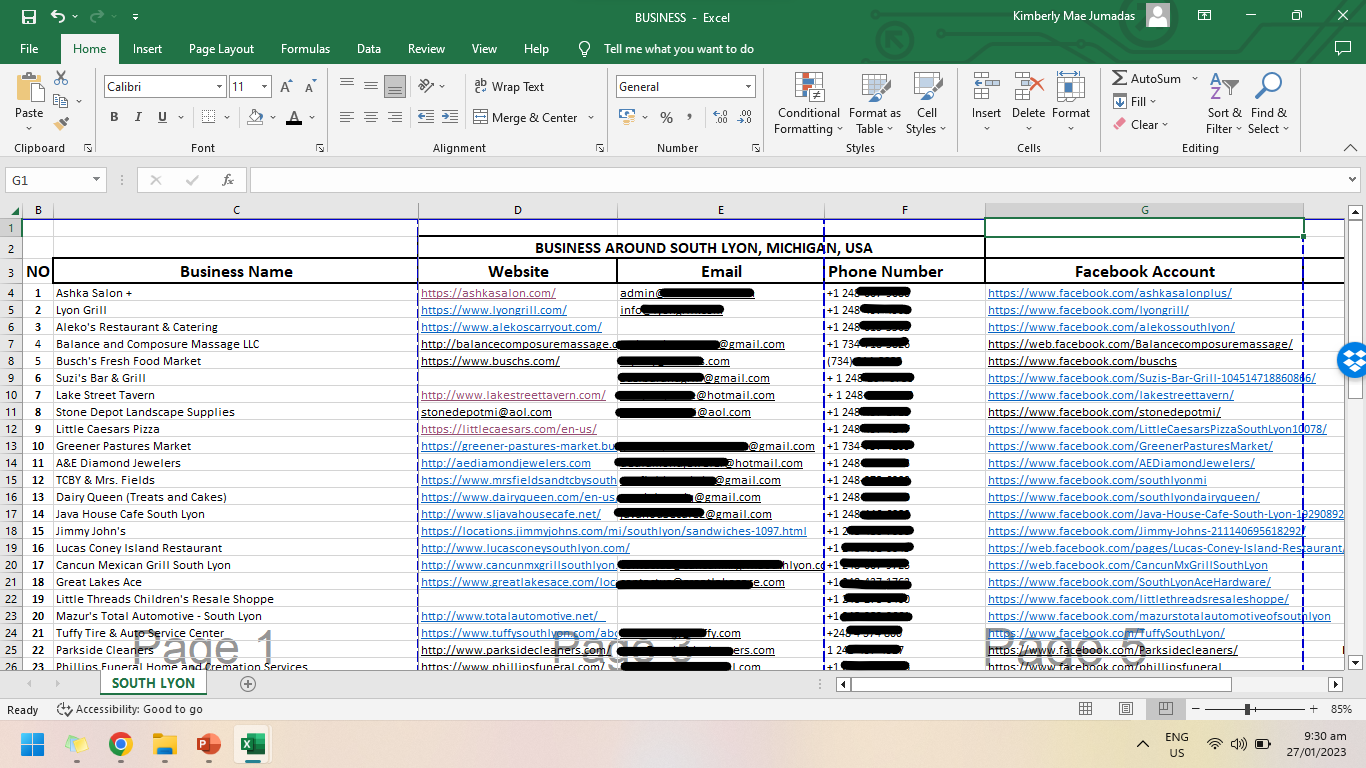The image size is (1366, 768).
Task: Click into the formula bar
Action: click(x=796, y=180)
